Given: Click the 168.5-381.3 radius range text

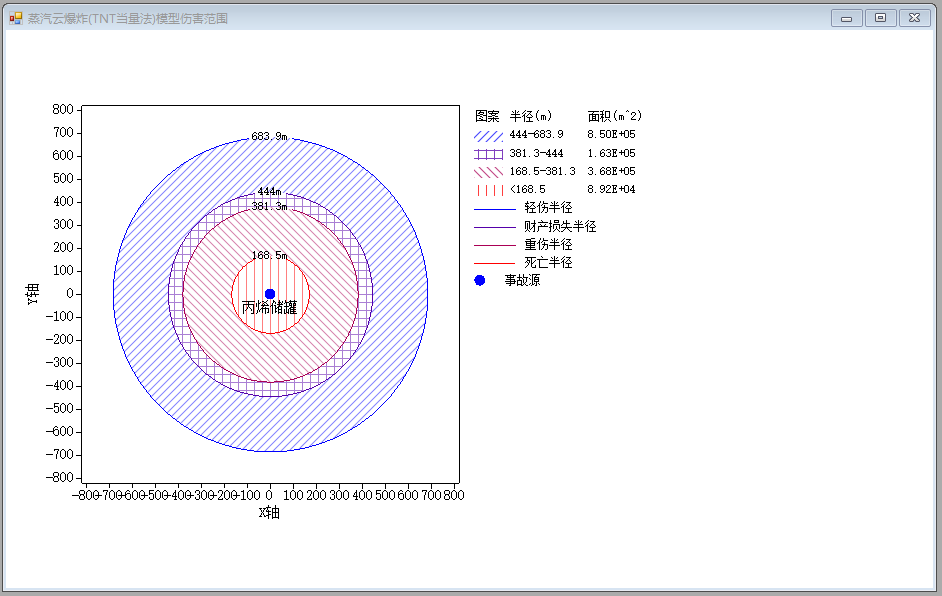Looking at the screenshot, I should (542, 171).
